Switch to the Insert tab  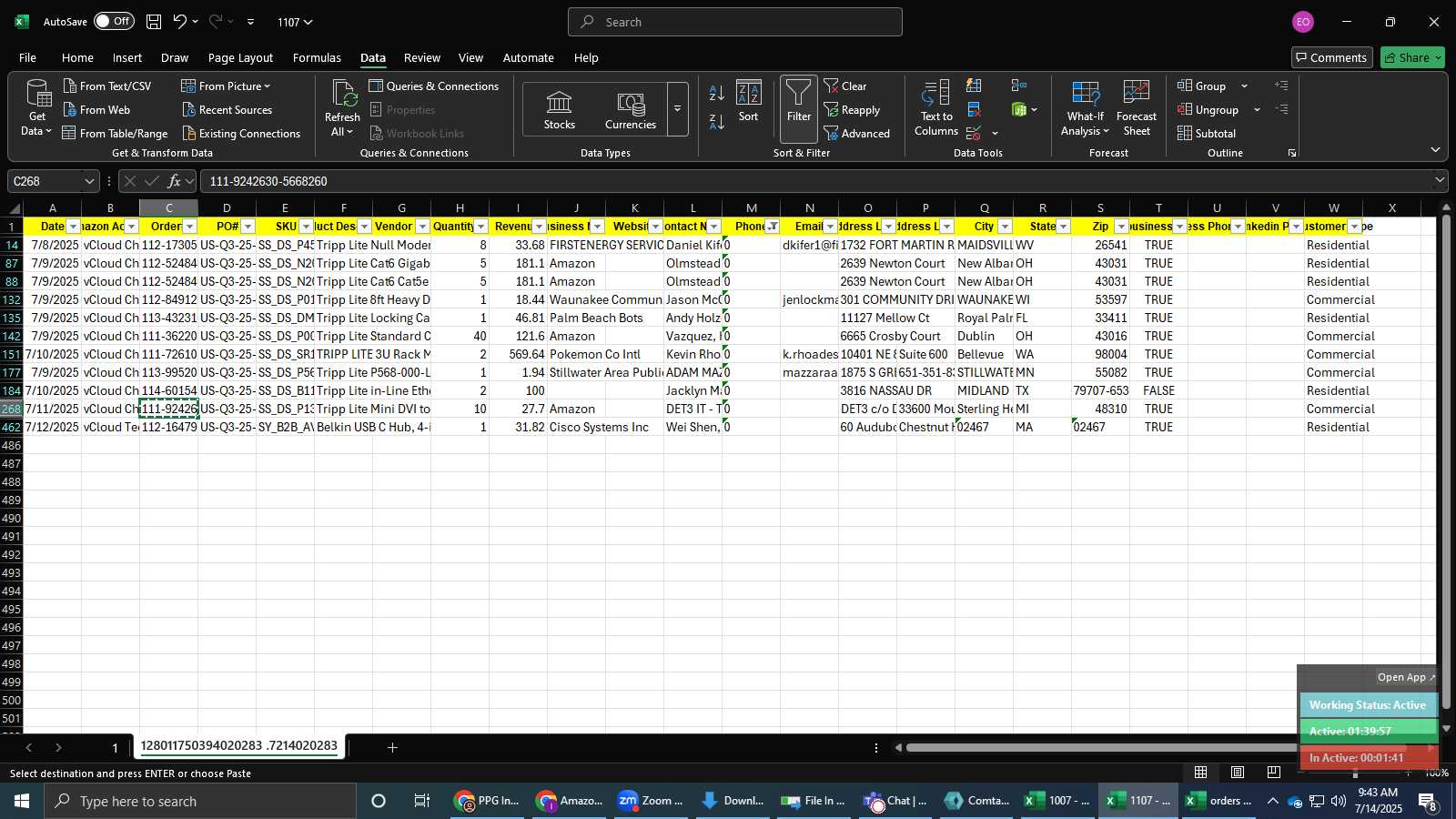(x=127, y=57)
